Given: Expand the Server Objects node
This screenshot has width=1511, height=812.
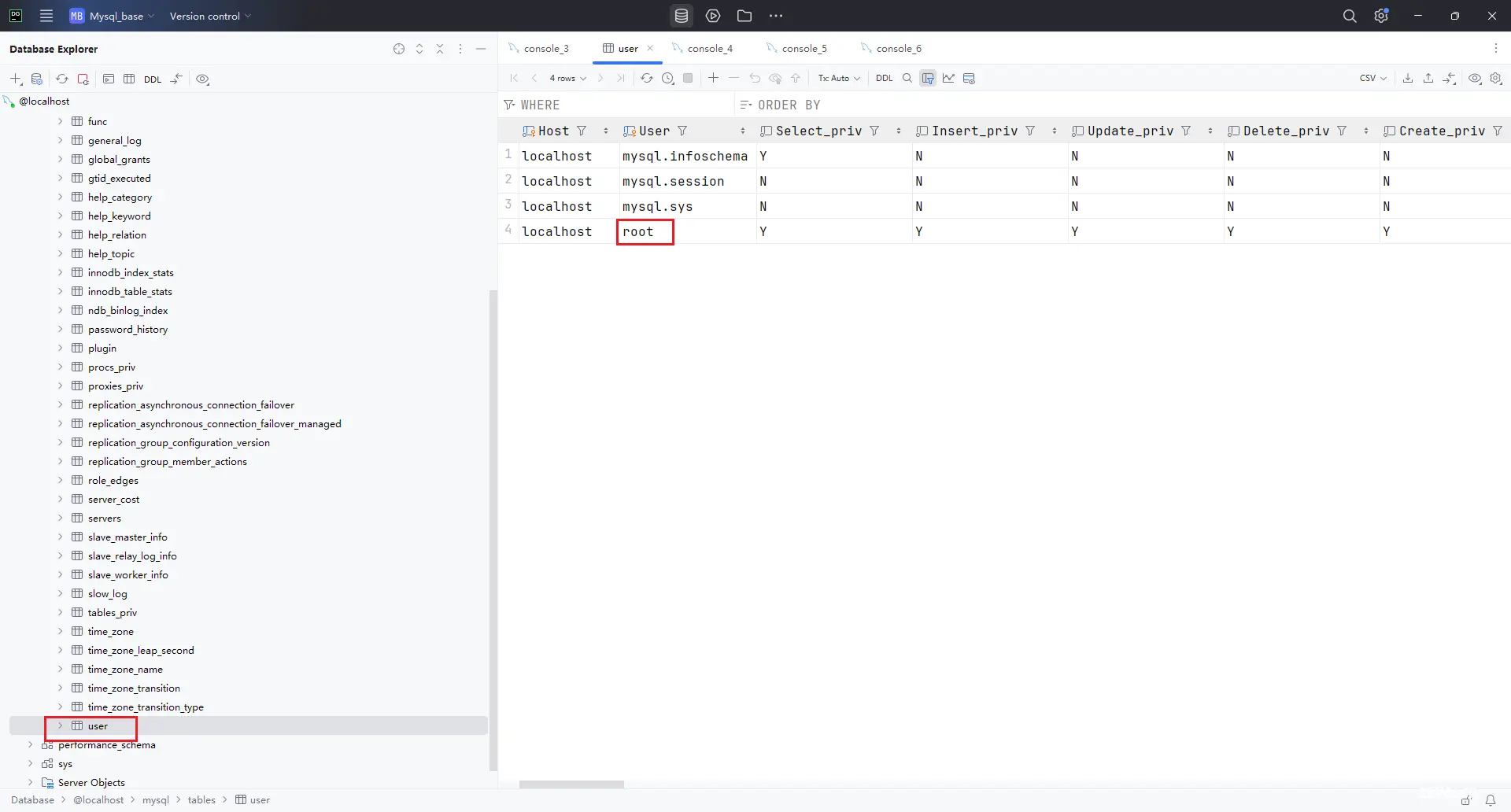Looking at the screenshot, I should coord(30,782).
